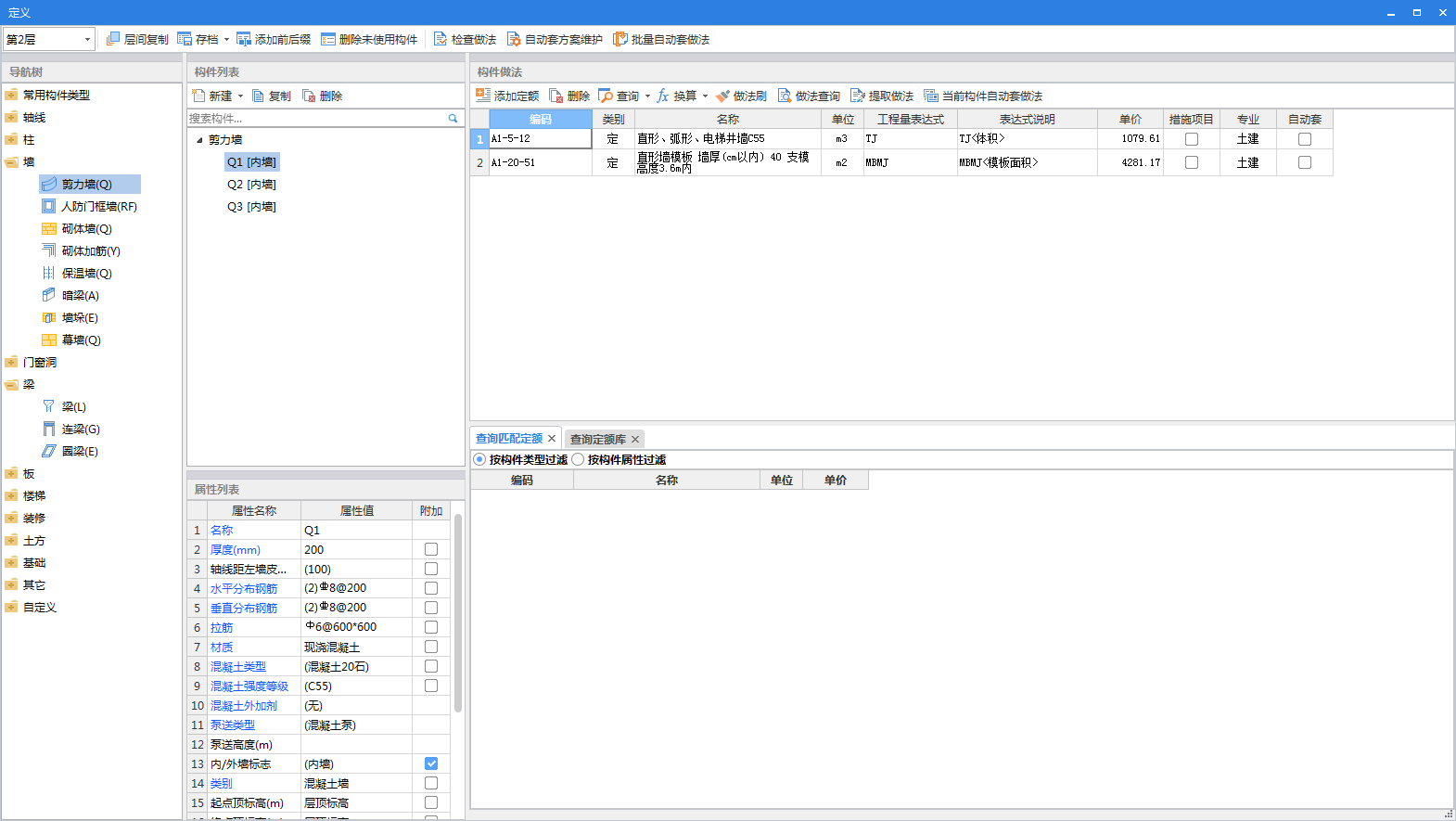The image size is (1456, 821).
Task: Open dropdown arrow next to 换算
Action: click(705, 96)
